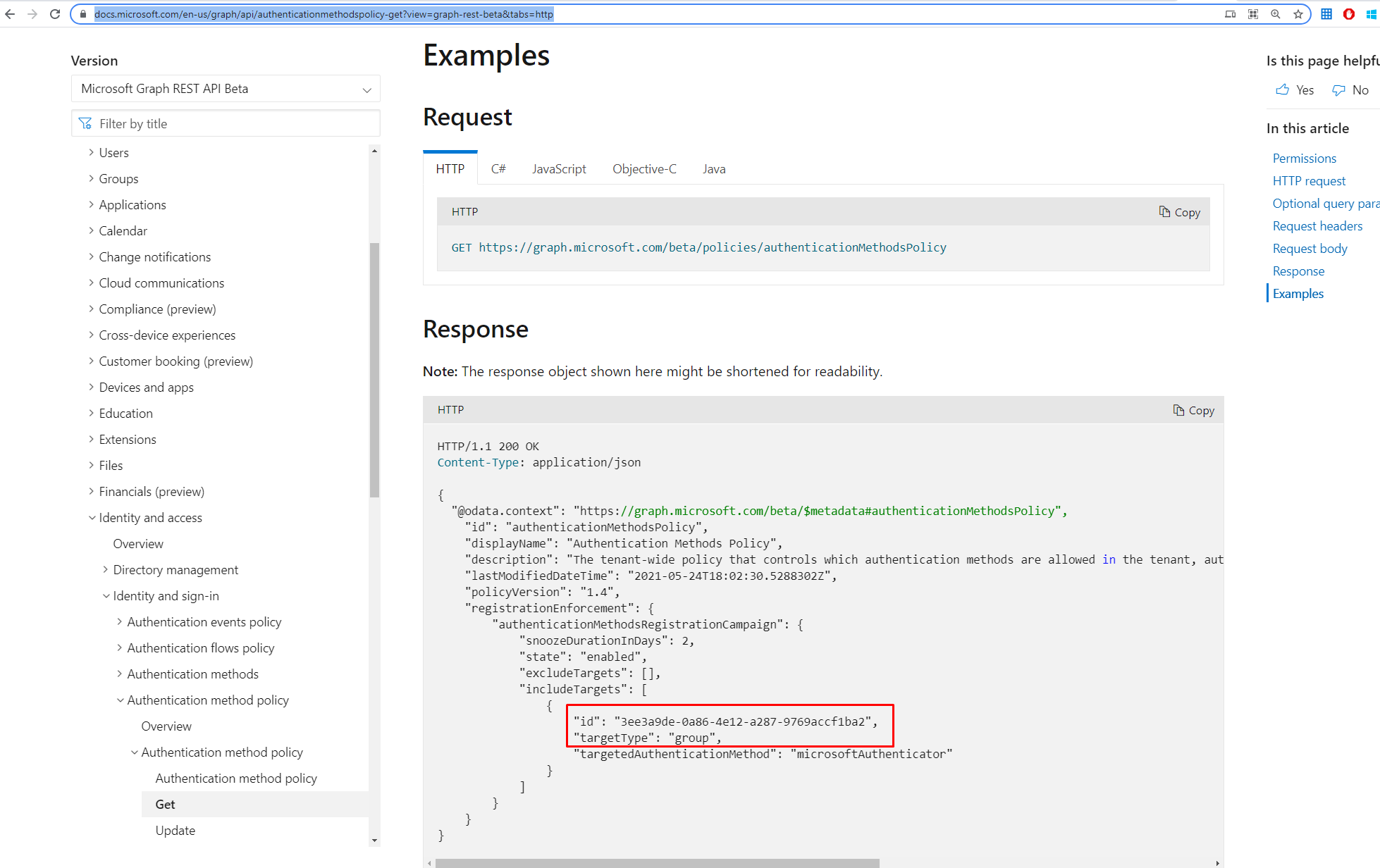Image resolution: width=1380 pixels, height=868 pixels.
Task: Click the zoom magnifier icon in address bar
Action: point(1276,14)
